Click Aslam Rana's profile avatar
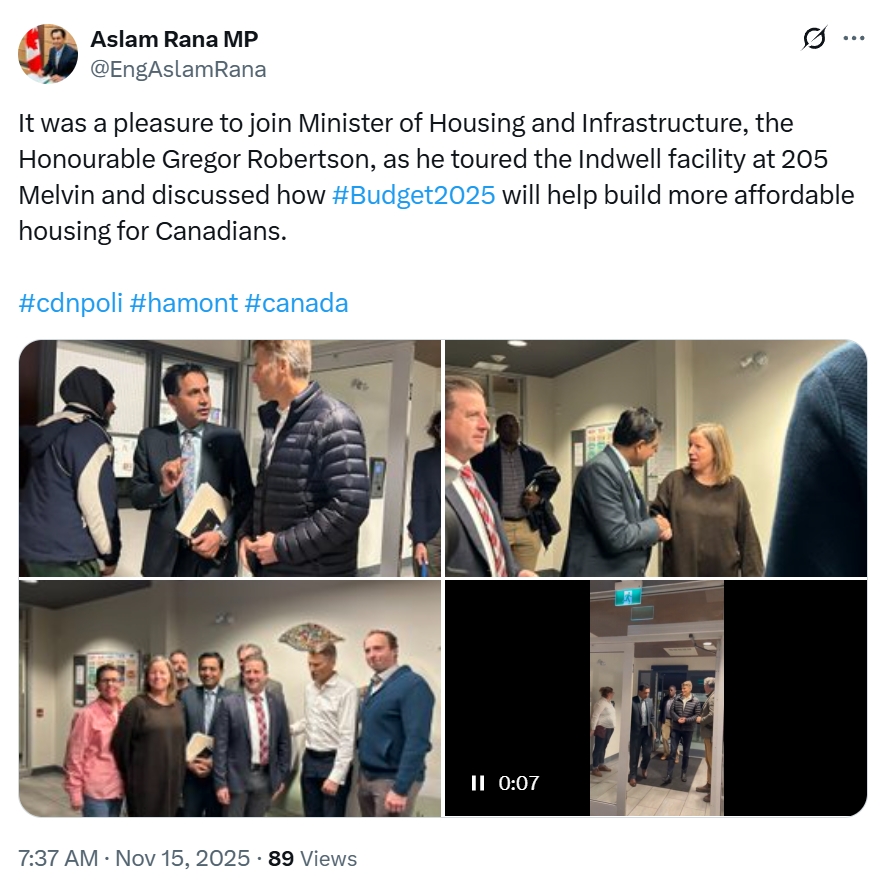Viewport: 886px width, 888px height. (48, 54)
